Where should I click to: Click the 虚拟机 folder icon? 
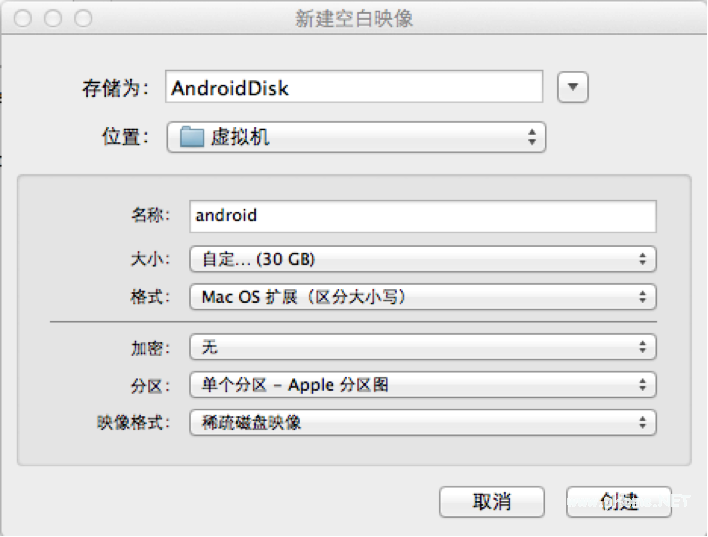point(192,138)
